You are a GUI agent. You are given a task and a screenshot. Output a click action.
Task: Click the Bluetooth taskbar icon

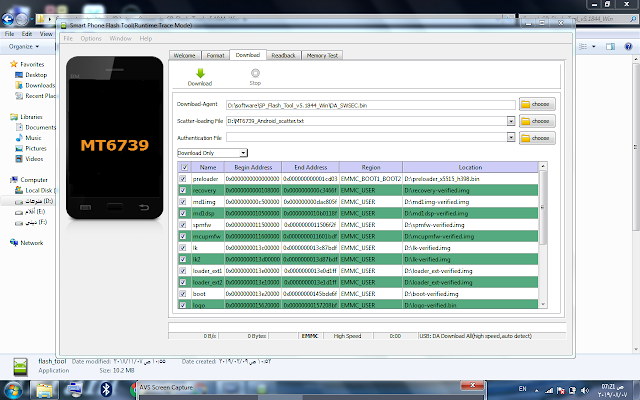(x=106, y=390)
